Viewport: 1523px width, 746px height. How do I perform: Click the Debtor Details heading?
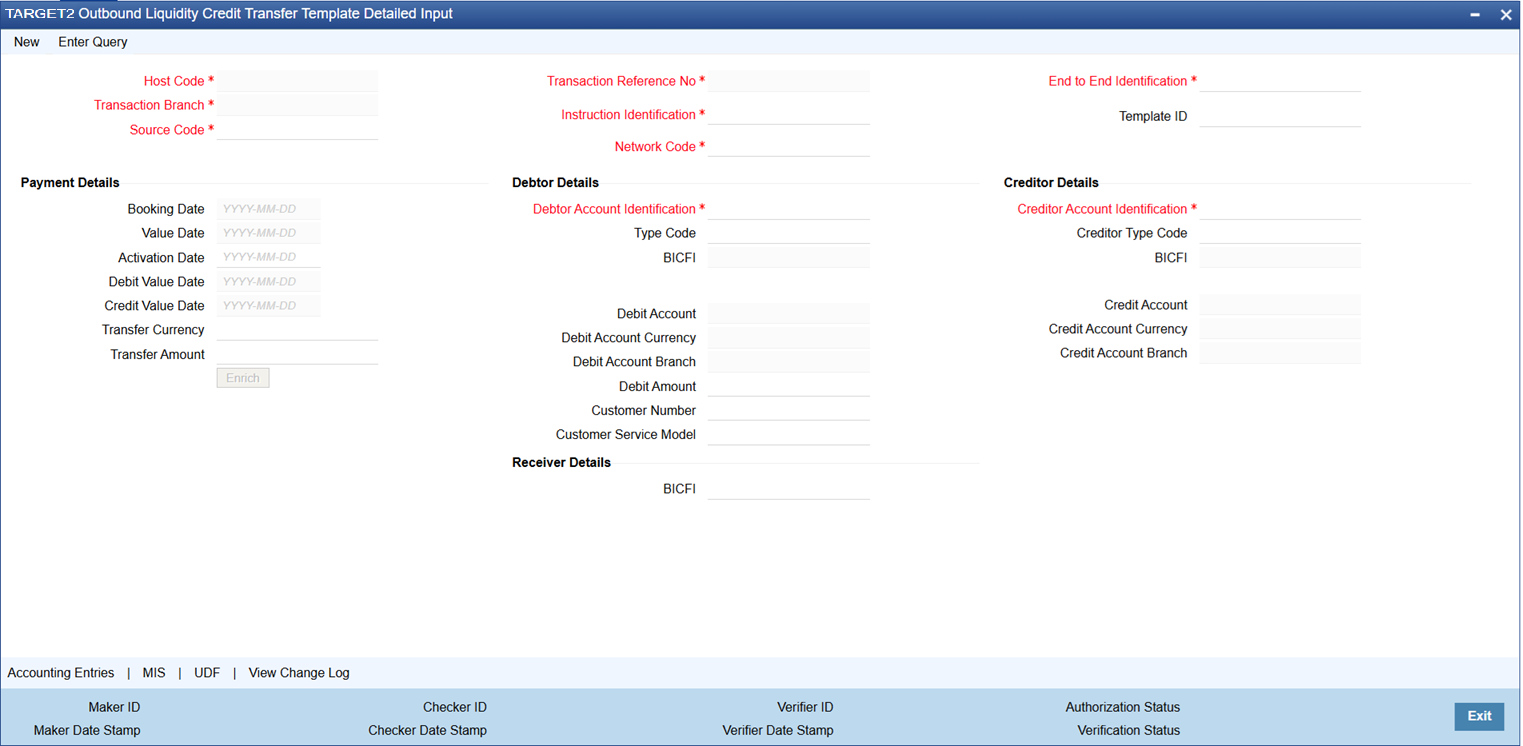point(556,183)
